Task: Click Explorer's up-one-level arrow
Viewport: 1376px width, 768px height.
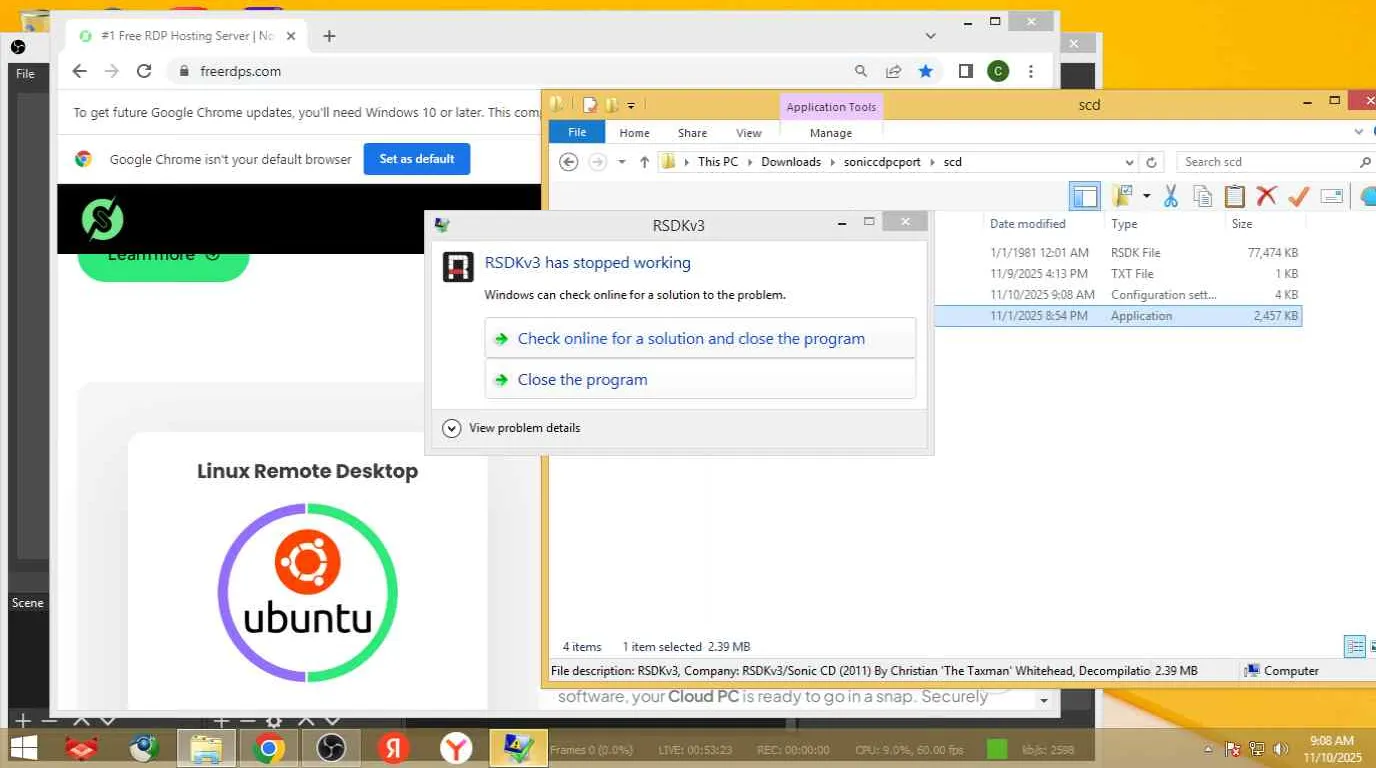Action: pos(644,162)
